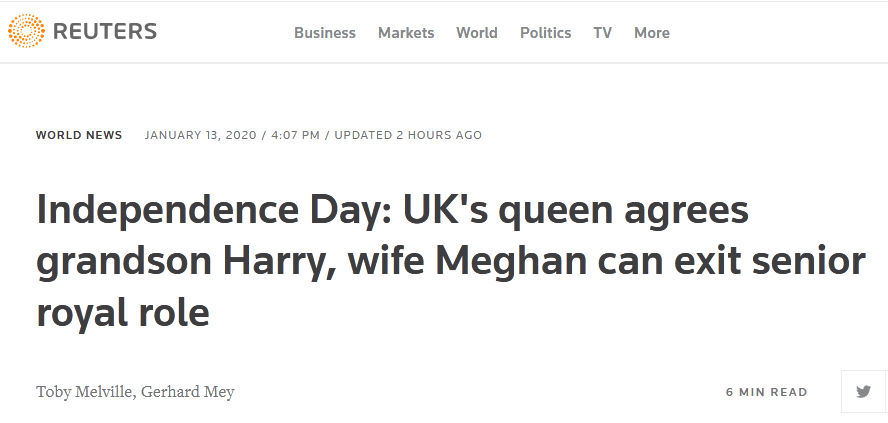Click the WORLD NEWS category label
This screenshot has width=888, height=423.
(79, 135)
